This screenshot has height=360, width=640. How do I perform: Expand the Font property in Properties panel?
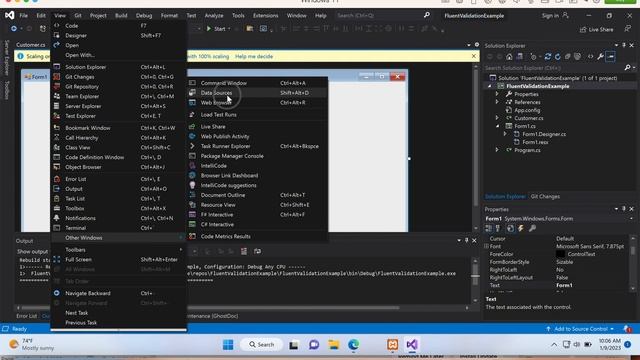coord(487,247)
